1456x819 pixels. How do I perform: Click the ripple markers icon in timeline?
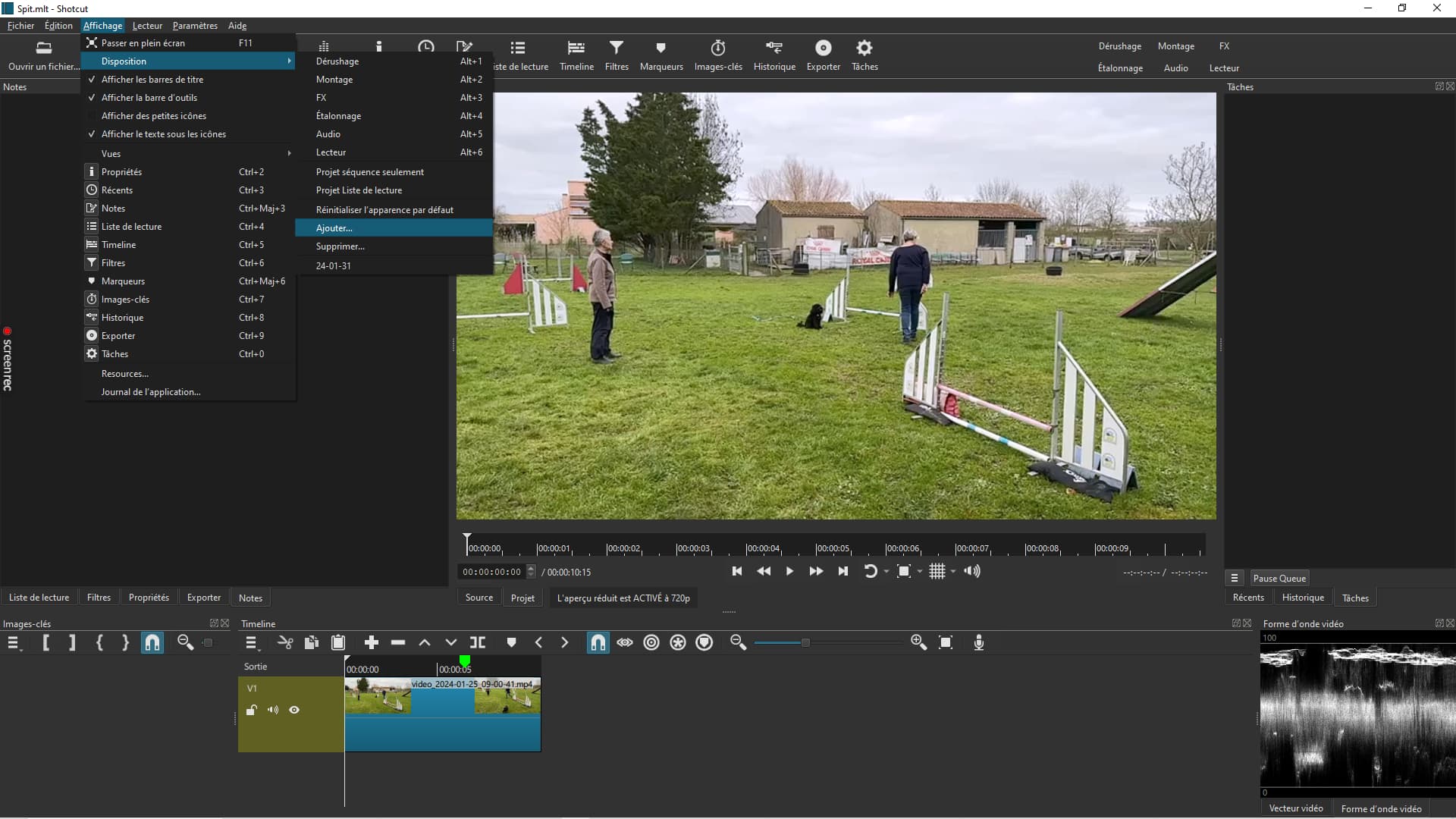pyautogui.click(x=704, y=643)
